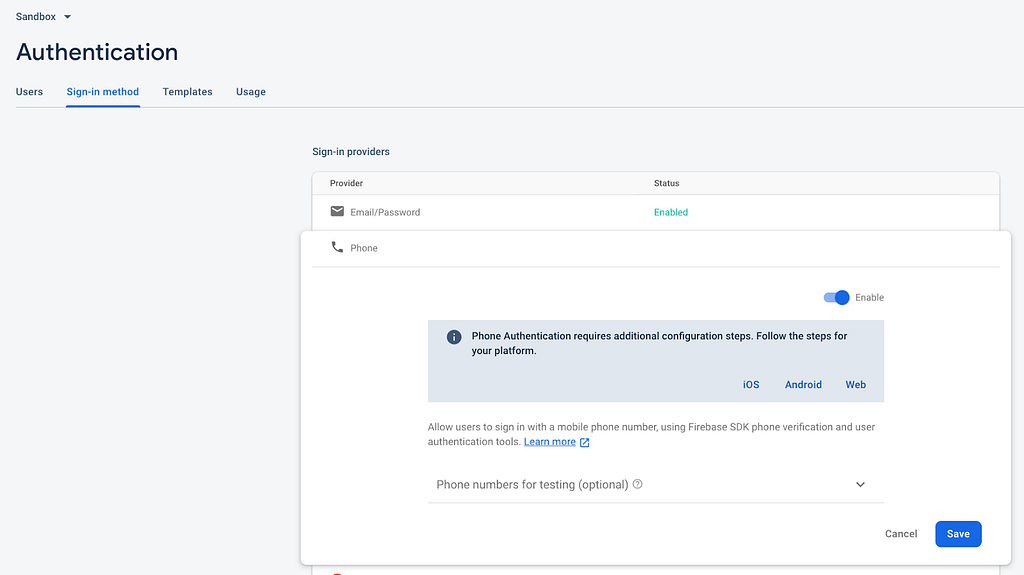Click the help icon next to testing numbers

click(638, 484)
